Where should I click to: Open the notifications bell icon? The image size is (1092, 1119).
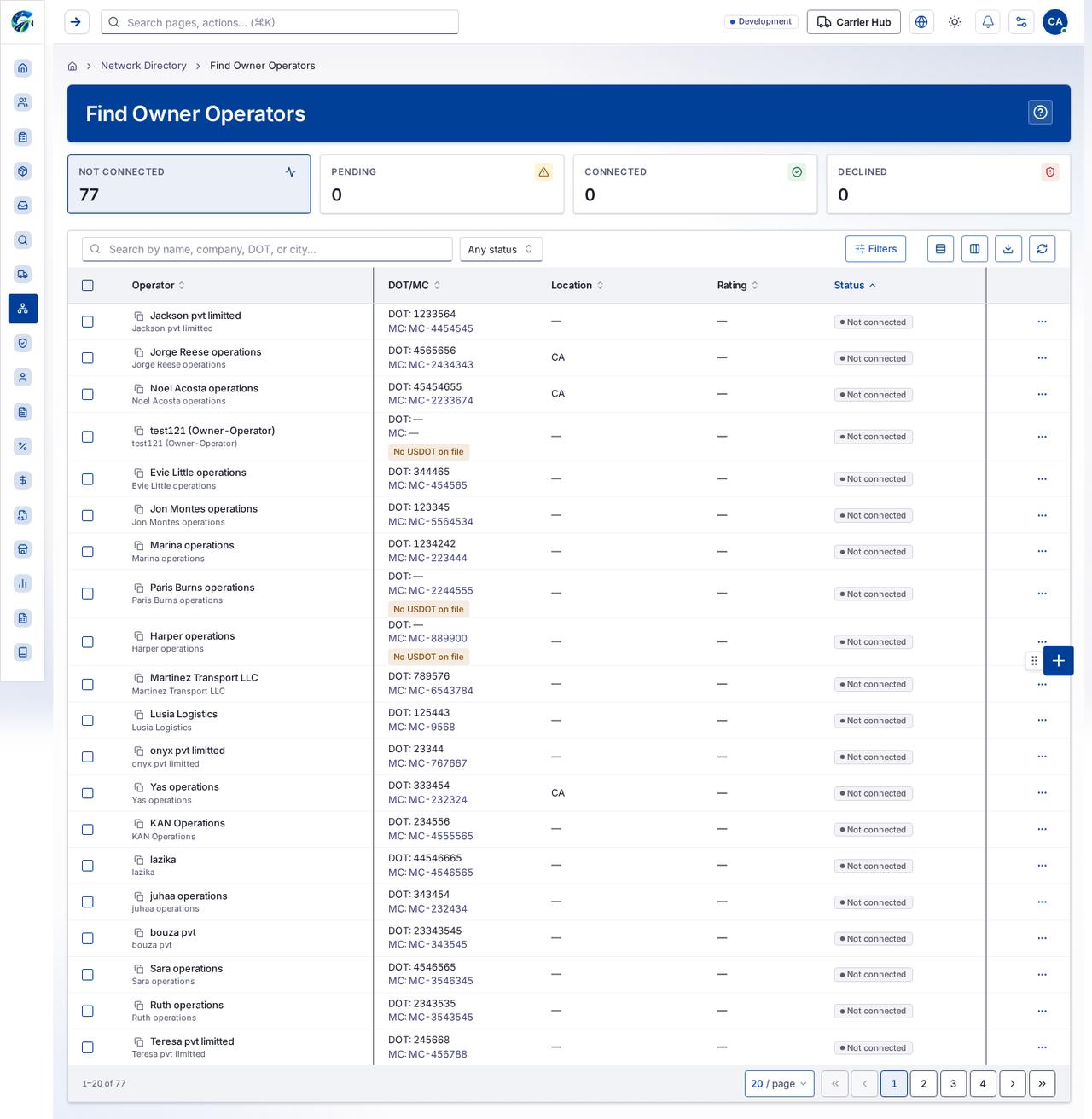(988, 22)
